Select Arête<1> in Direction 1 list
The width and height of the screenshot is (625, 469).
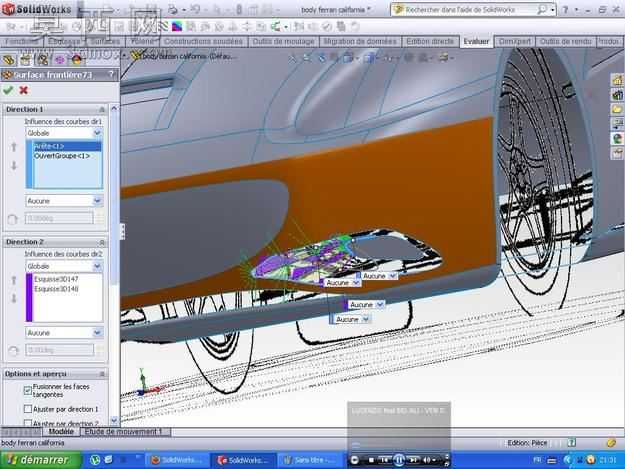(67, 146)
